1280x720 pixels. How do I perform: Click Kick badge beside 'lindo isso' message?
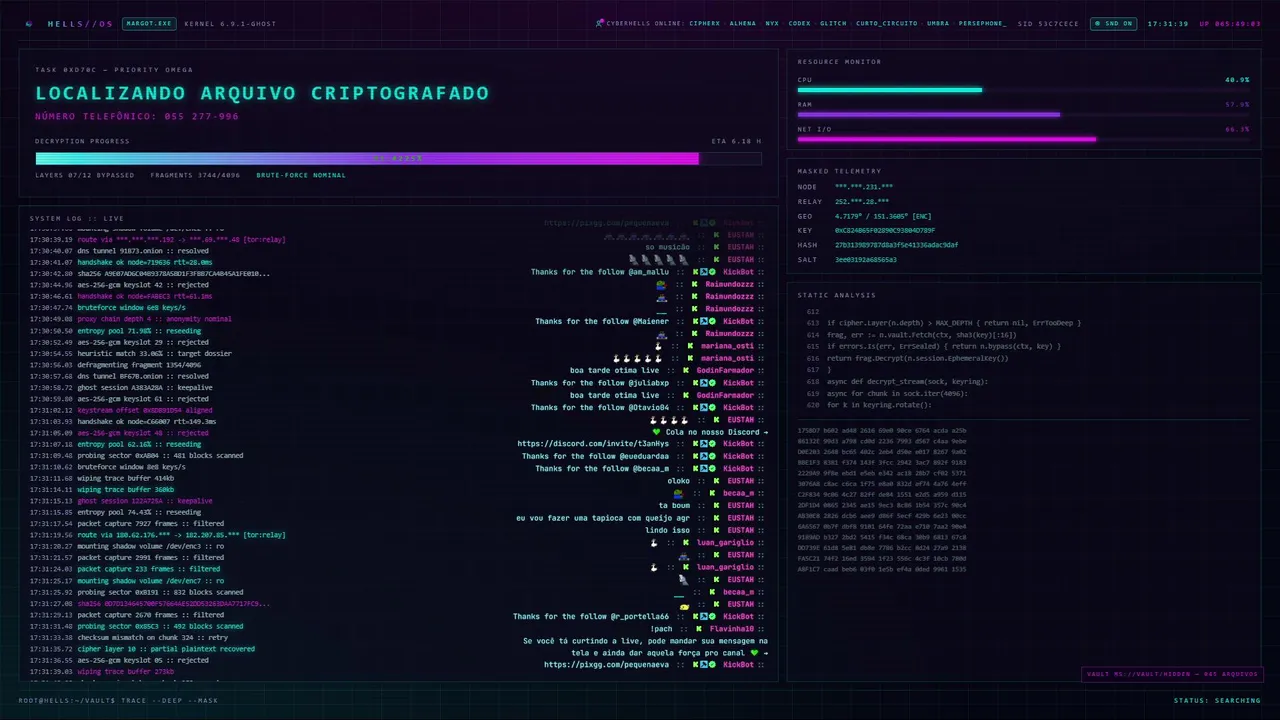point(716,530)
